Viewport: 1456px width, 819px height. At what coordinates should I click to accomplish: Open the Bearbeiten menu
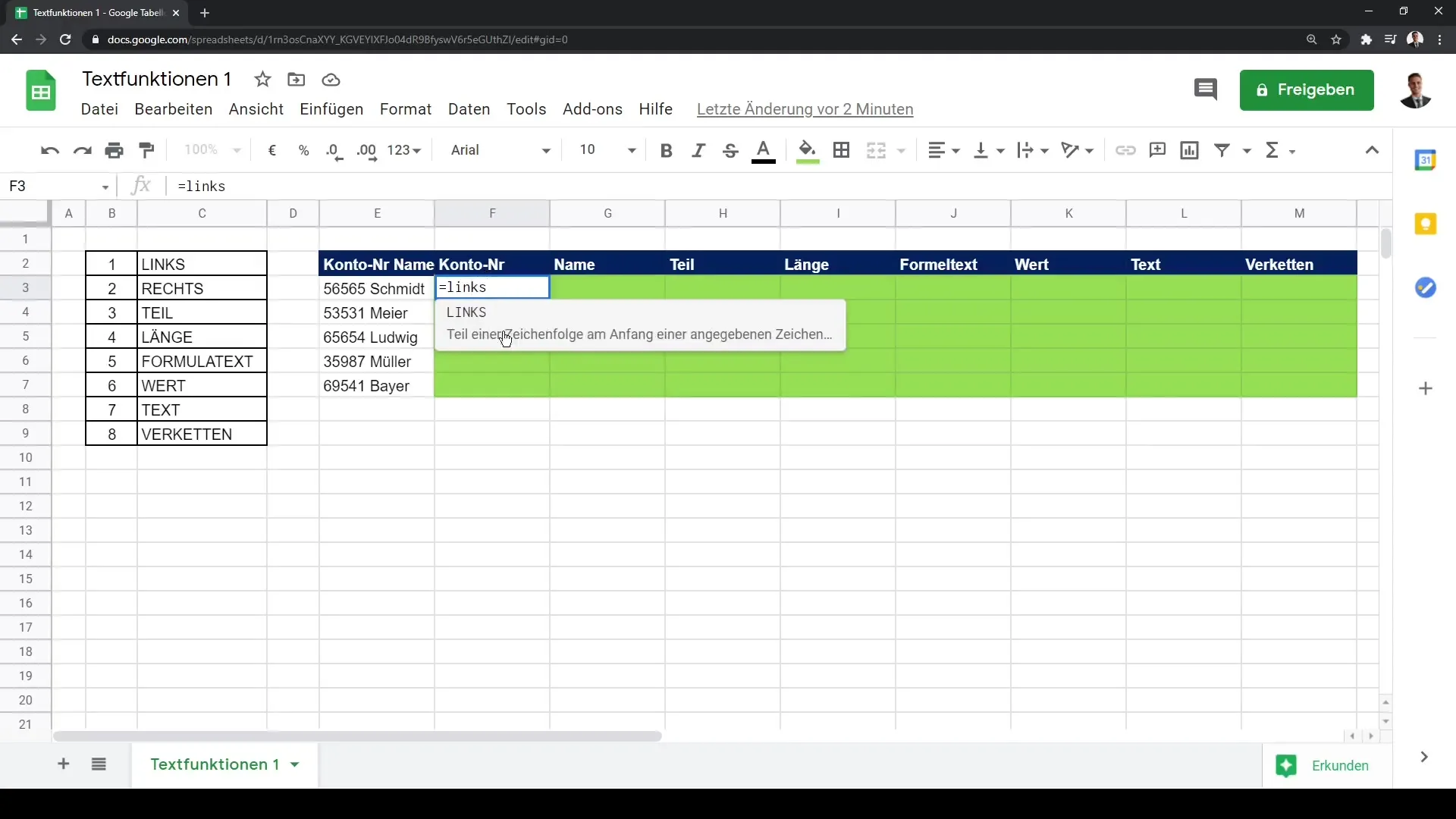pos(174,109)
